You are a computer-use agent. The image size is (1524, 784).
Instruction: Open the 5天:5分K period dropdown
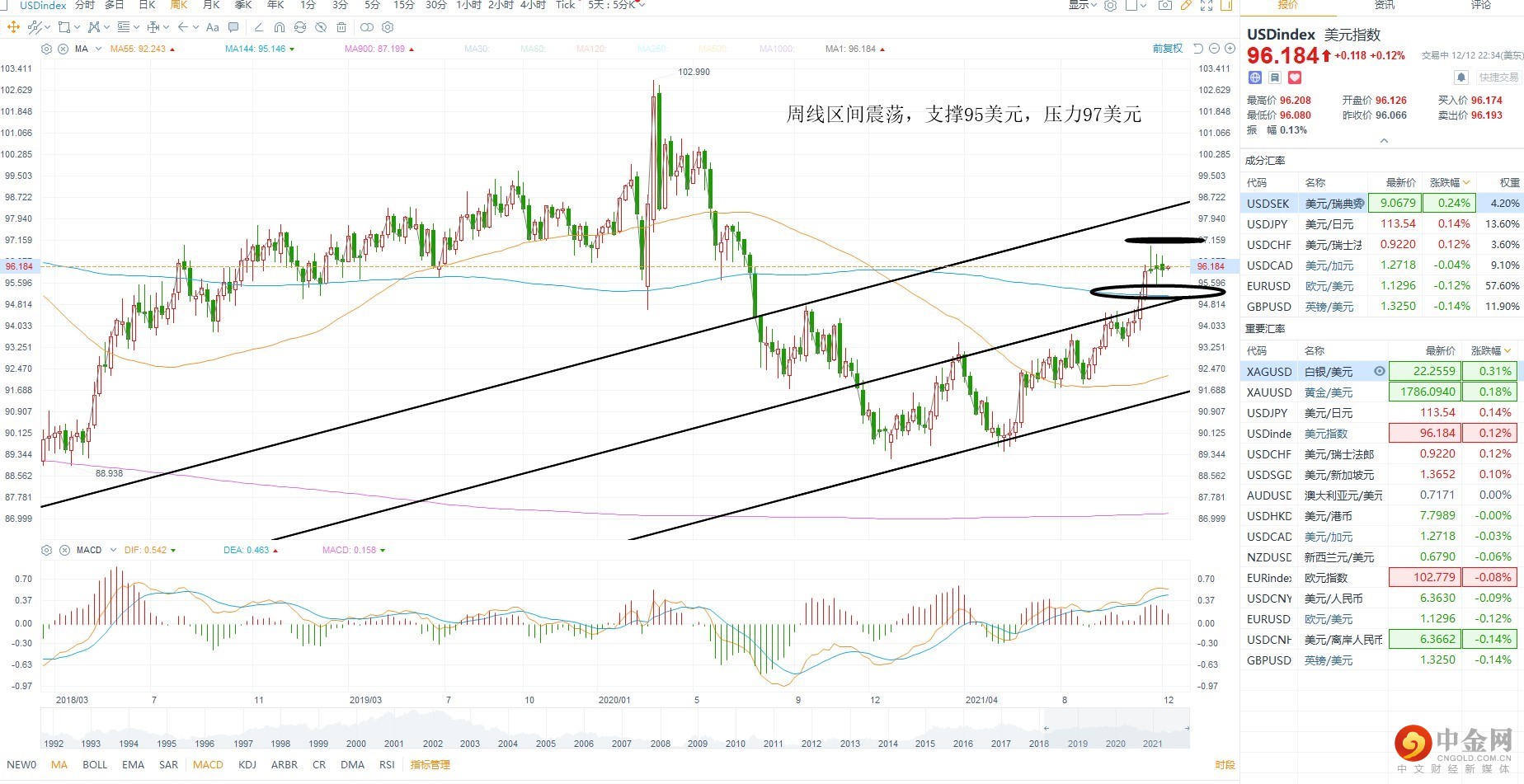click(x=616, y=5)
